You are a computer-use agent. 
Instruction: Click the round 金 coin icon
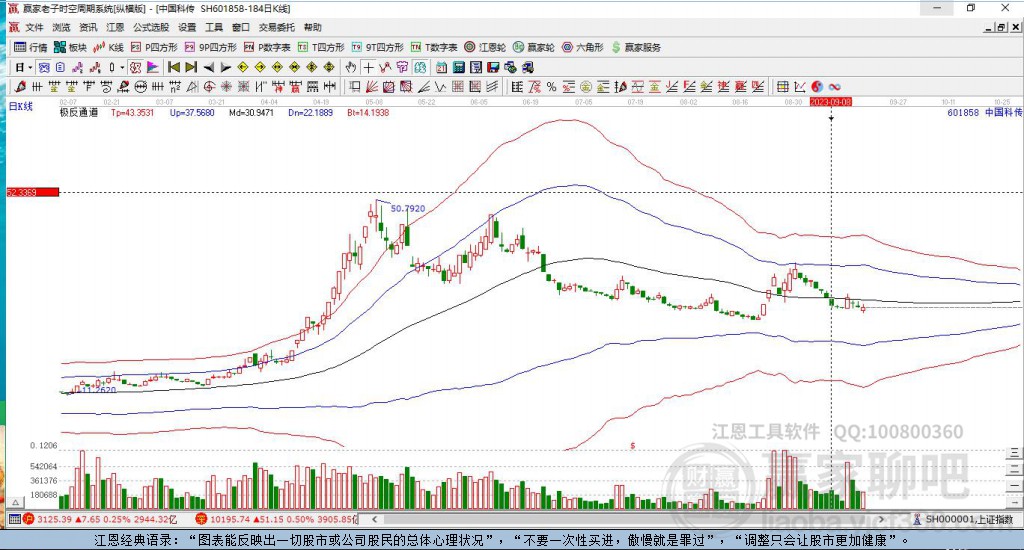[x=586, y=87]
